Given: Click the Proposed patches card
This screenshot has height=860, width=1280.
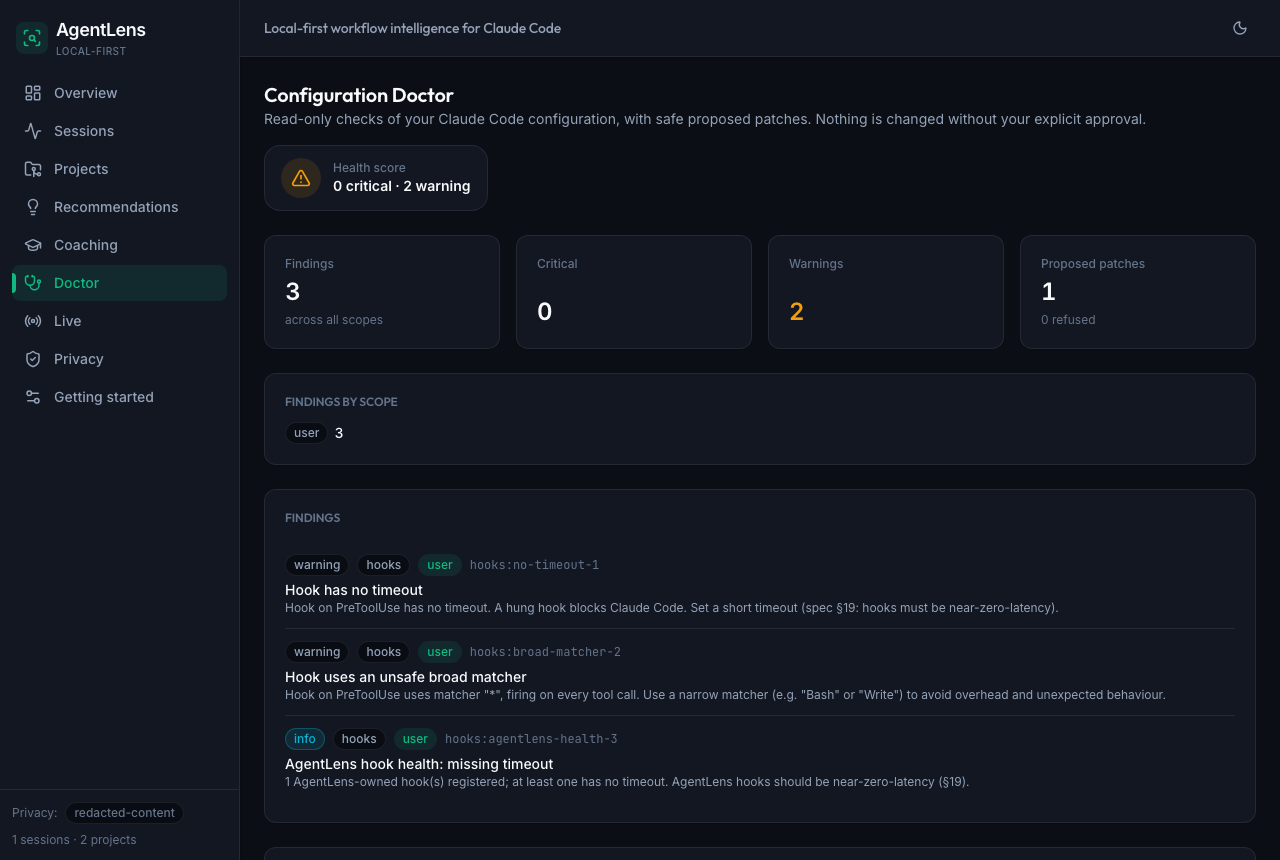Looking at the screenshot, I should coord(1138,292).
